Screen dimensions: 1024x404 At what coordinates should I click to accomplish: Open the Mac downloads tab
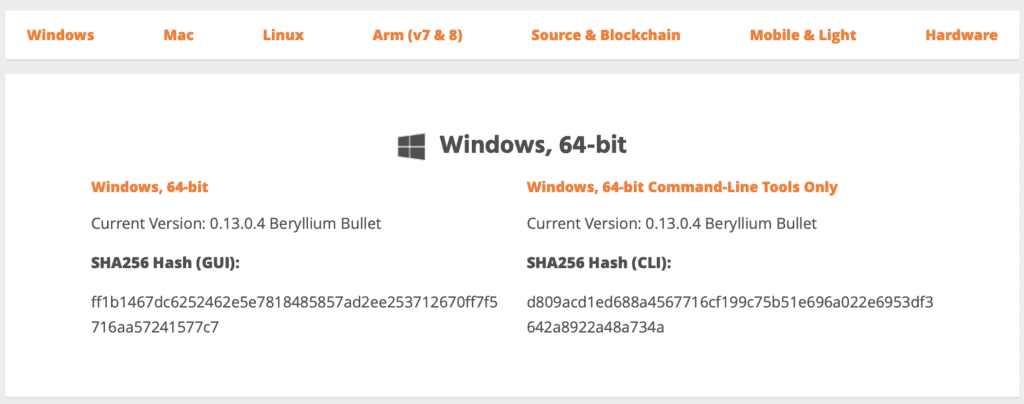click(179, 35)
